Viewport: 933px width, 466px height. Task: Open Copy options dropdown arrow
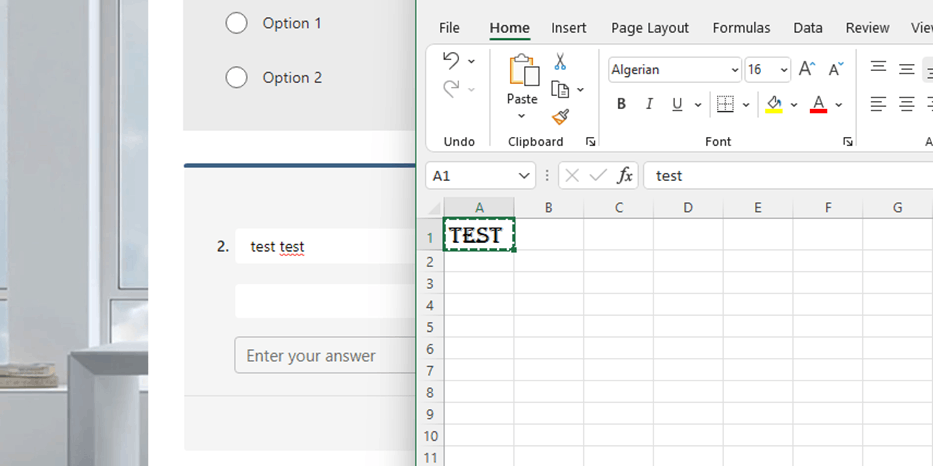pos(580,90)
